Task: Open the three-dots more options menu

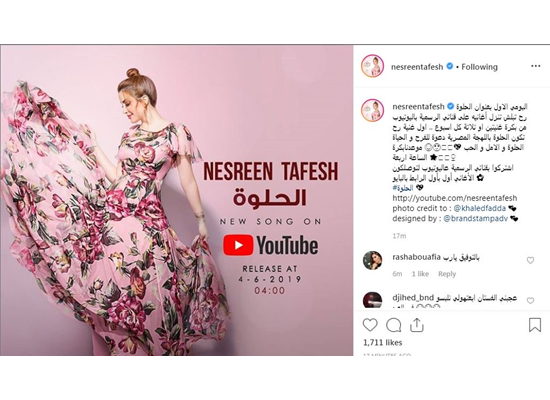Action: [x=536, y=66]
